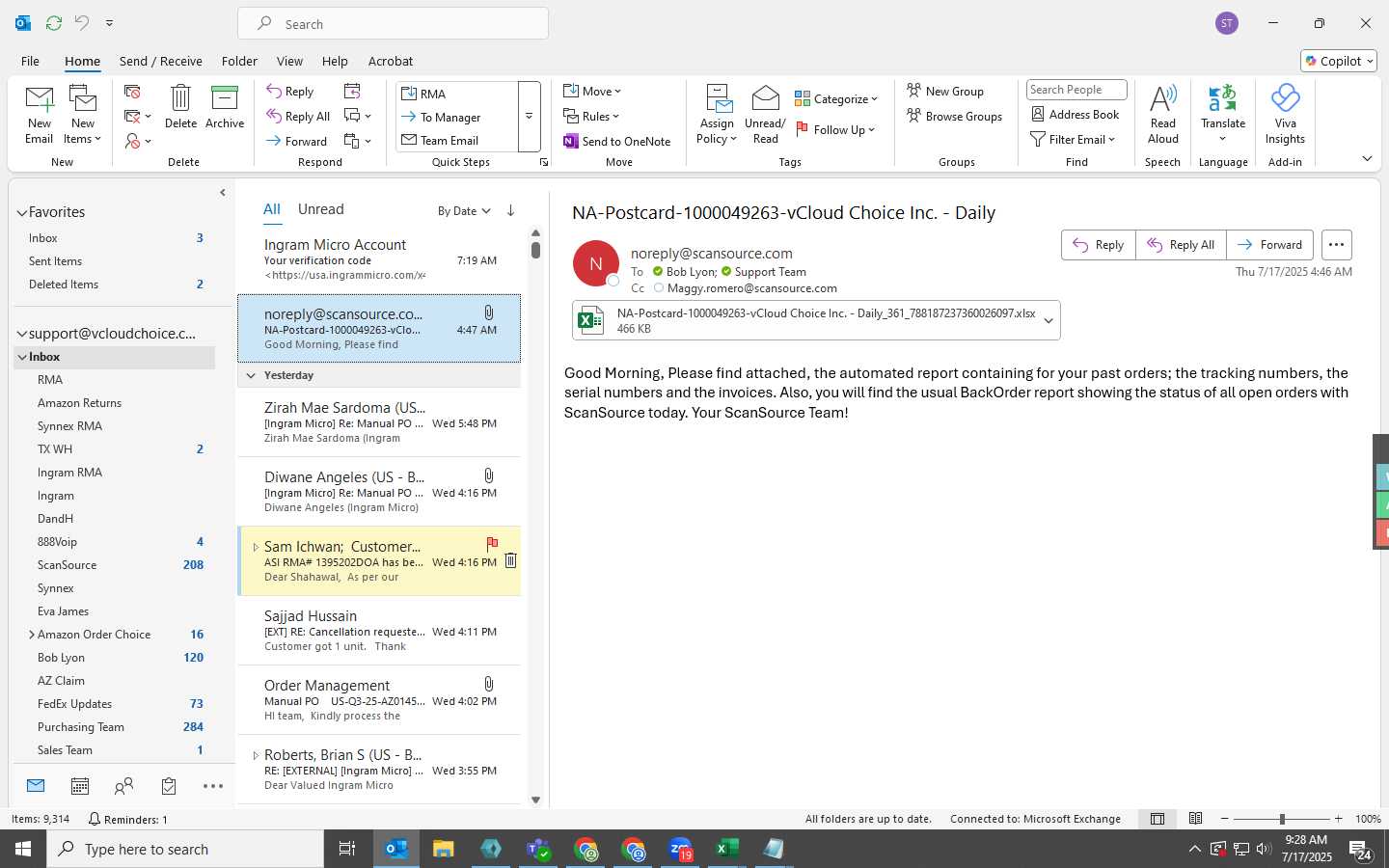Open the File menu
Screen dimensions: 1389x868
click(31, 61)
